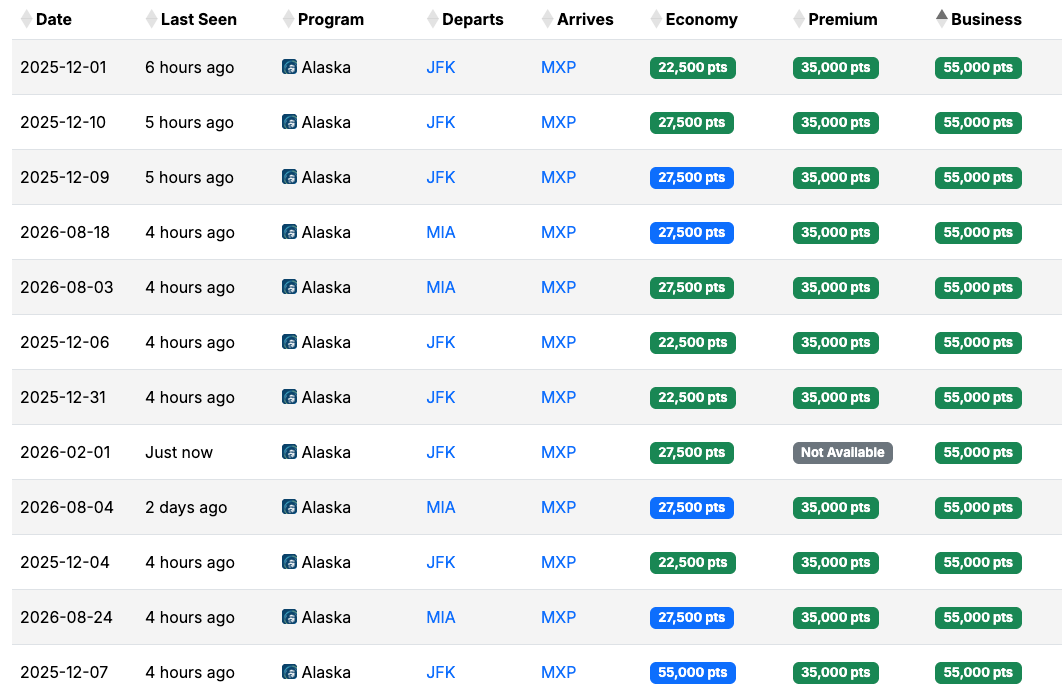
Task: Open JFK departure link for 2025-12-10
Action: coord(440,122)
